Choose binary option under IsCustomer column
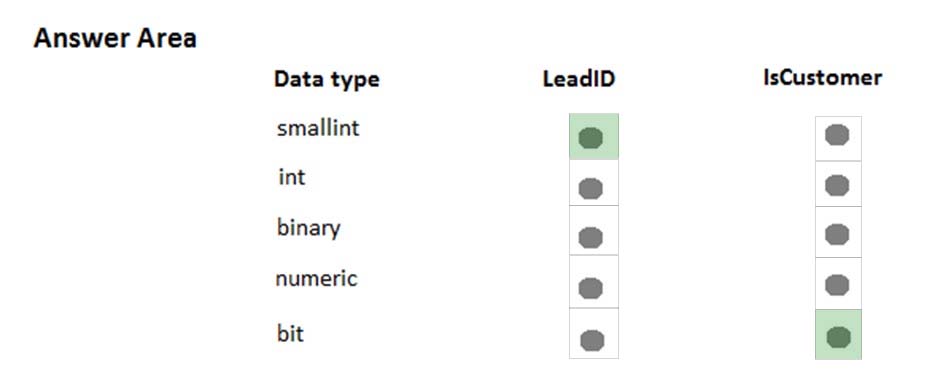 pyautogui.click(x=837, y=234)
